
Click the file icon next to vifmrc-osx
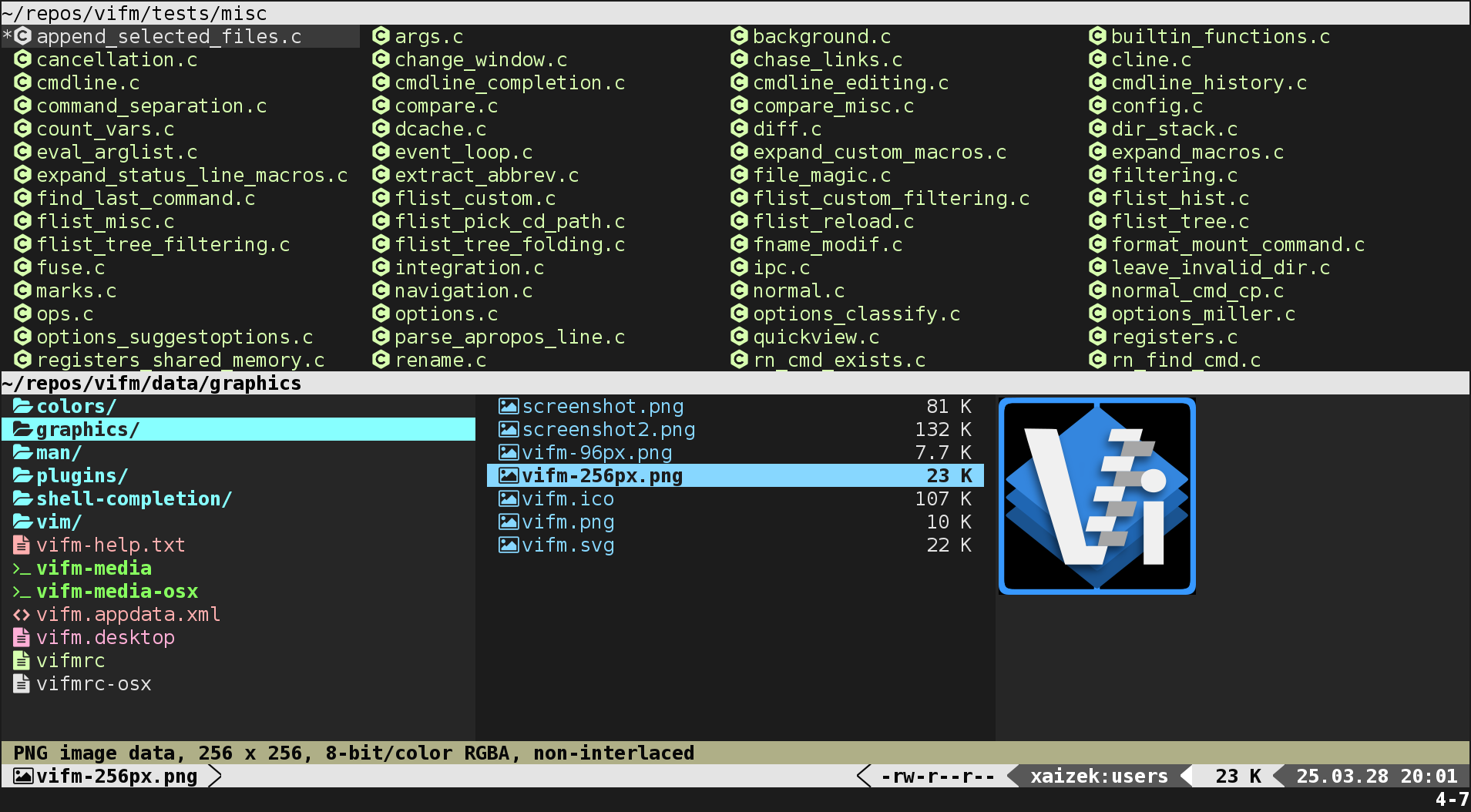(x=22, y=683)
